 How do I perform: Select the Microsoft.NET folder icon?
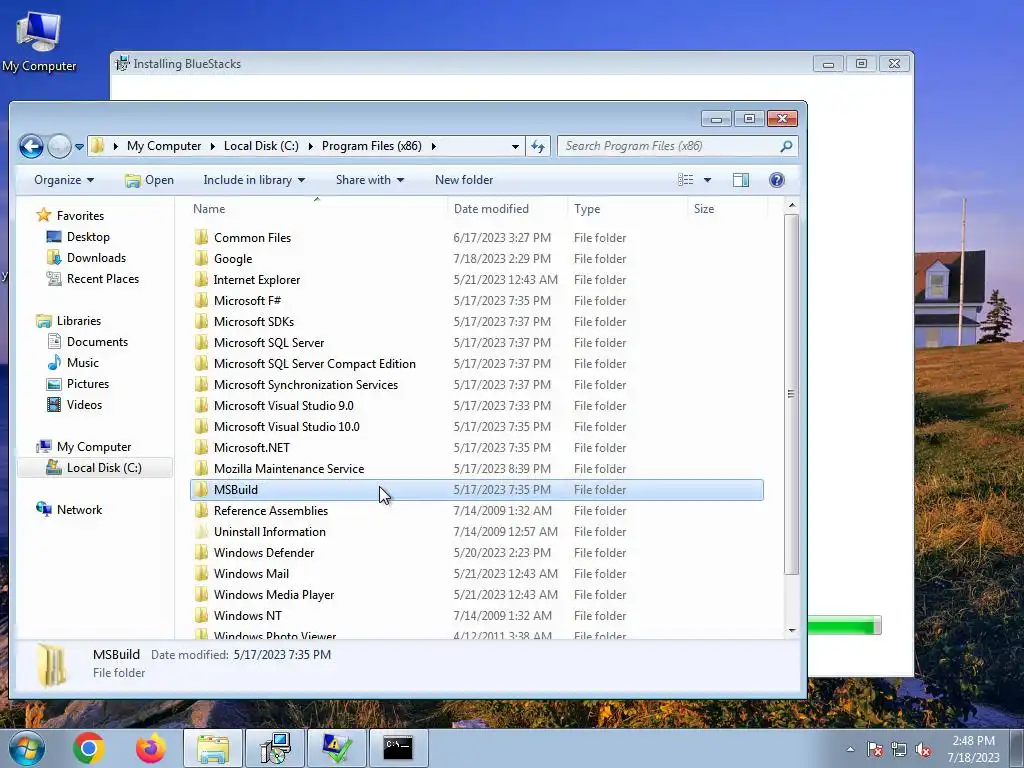(x=202, y=447)
